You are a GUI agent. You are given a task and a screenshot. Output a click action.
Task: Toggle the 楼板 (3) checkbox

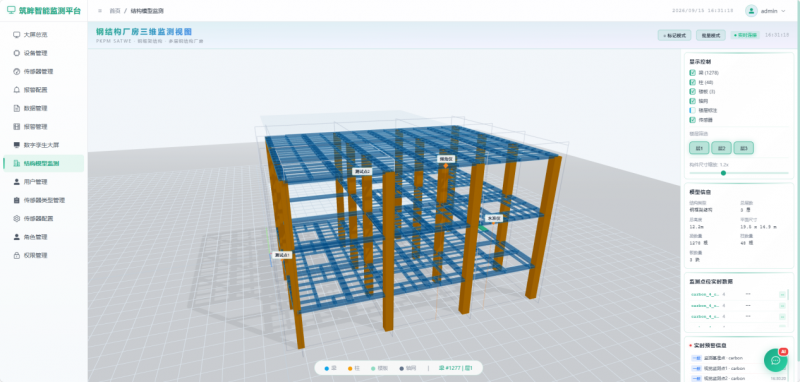(x=692, y=91)
